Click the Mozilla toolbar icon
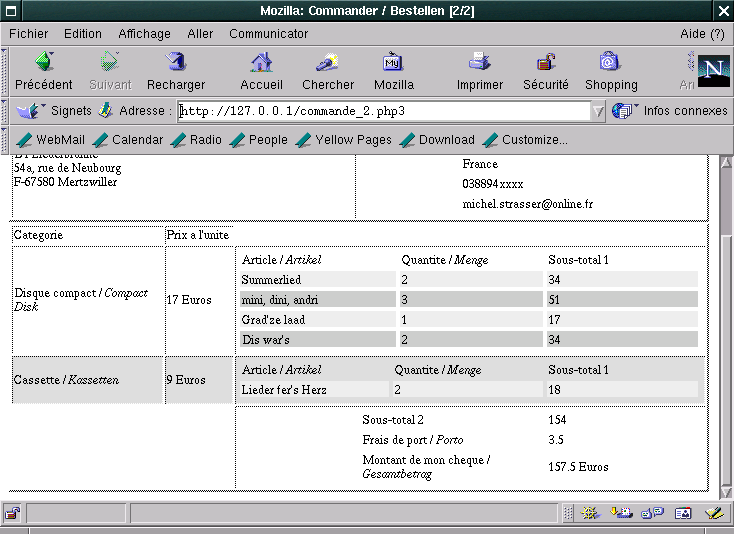This screenshot has height=534, width=734. click(x=393, y=63)
